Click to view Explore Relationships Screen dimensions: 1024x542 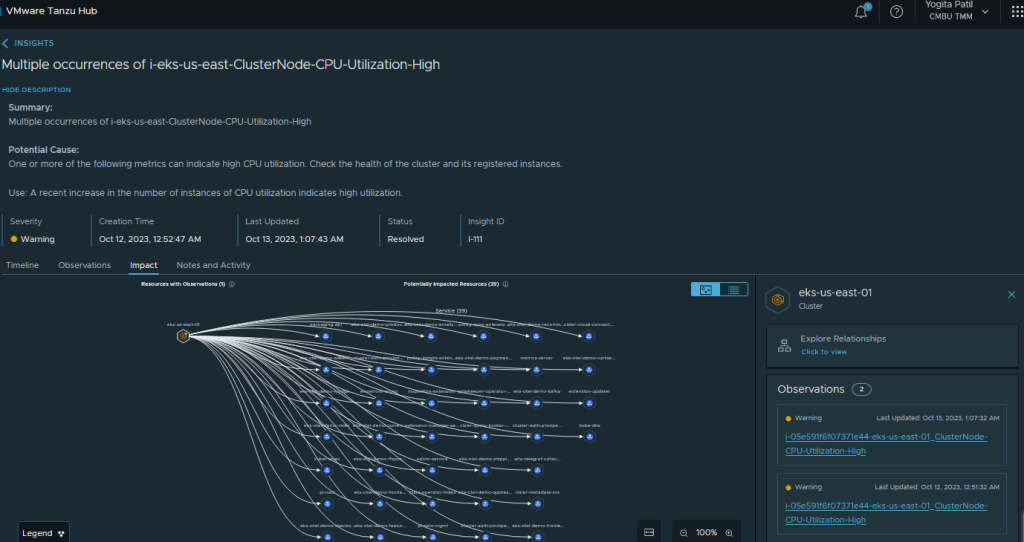tap(824, 352)
